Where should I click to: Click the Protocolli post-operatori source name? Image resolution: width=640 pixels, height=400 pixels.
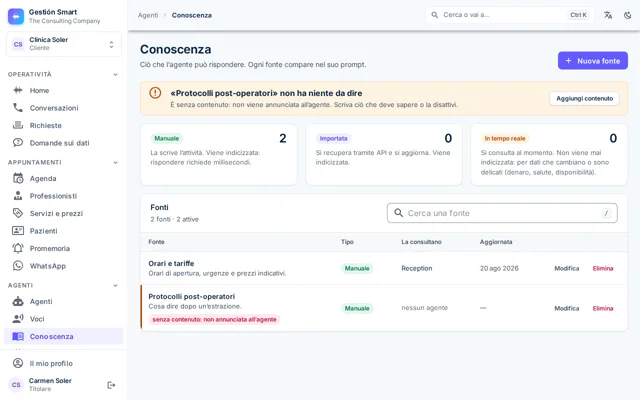191,296
